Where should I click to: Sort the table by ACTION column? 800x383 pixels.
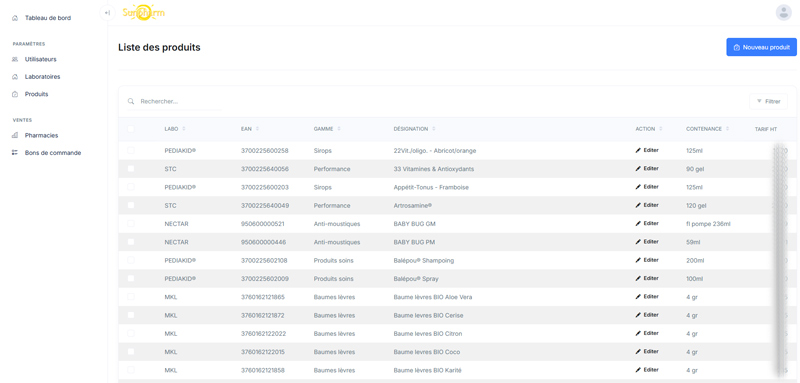pyautogui.click(x=649, y=129)
